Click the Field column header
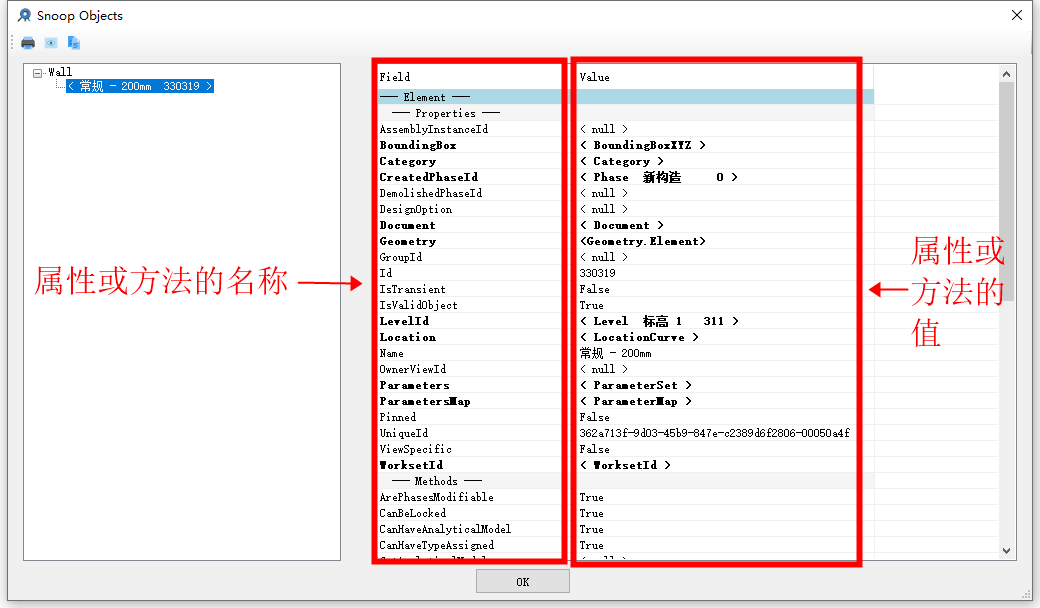The height and width of the screenshot is (608, 1040). (395, 77)
